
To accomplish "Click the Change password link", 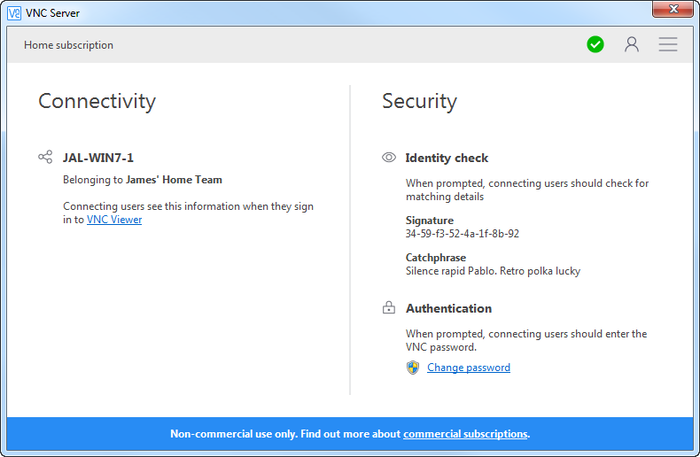I will point(468,368).
